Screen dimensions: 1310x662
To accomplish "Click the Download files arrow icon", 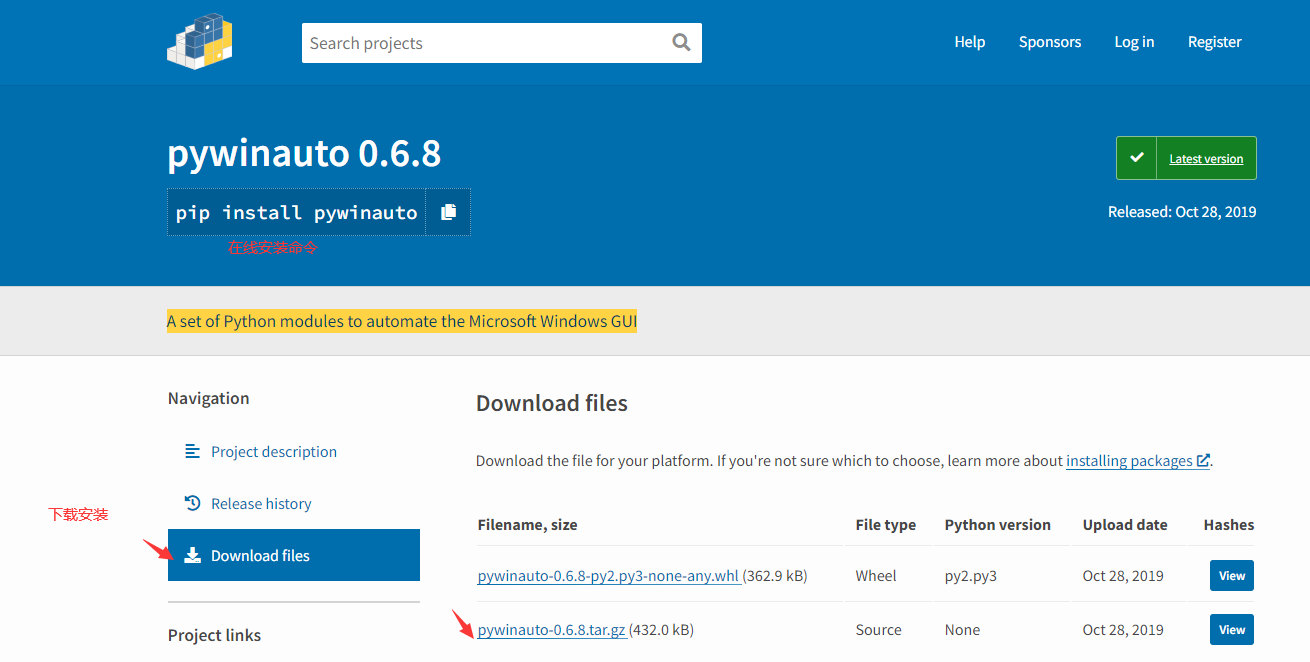I will (193, 555).
